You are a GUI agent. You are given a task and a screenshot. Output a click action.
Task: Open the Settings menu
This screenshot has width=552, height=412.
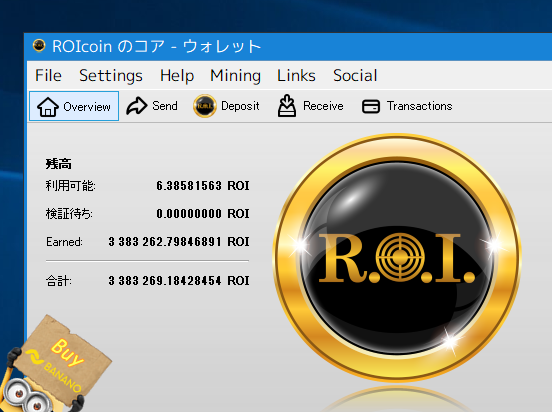pyautogui.click(x=111, y=75)
